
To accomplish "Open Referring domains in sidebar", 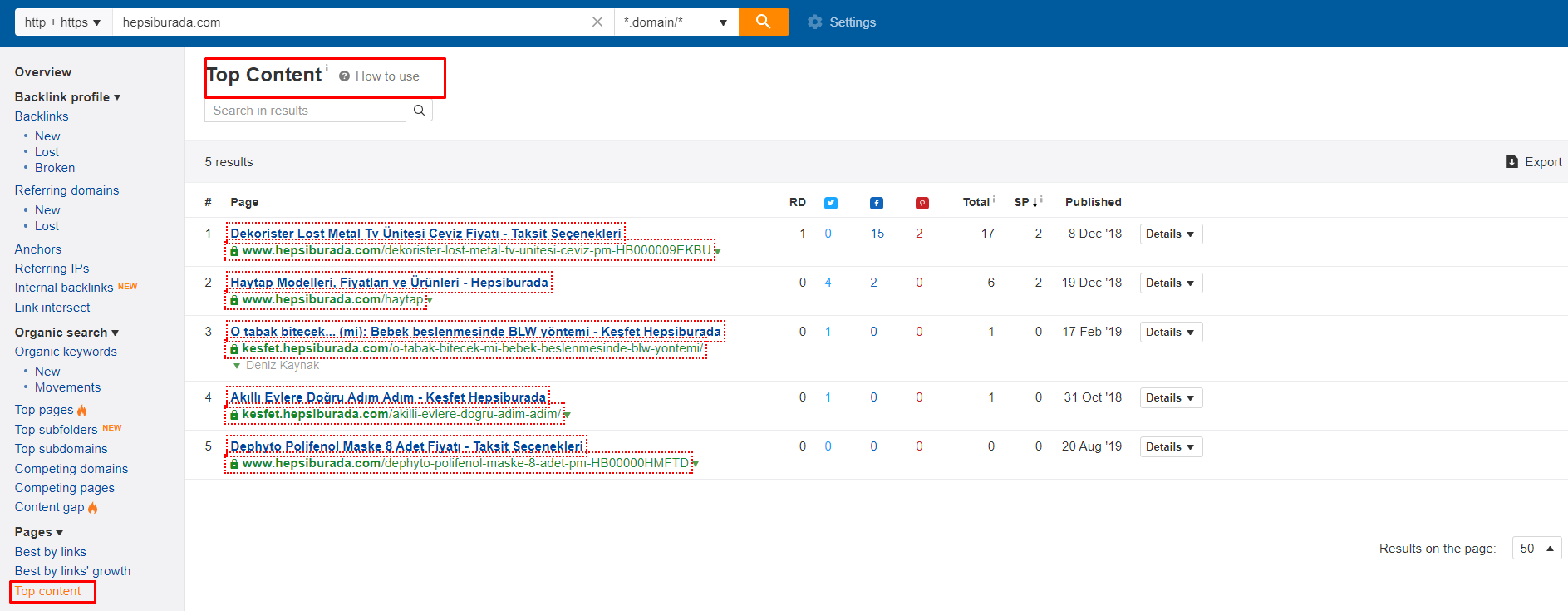I will pos(66,190).
